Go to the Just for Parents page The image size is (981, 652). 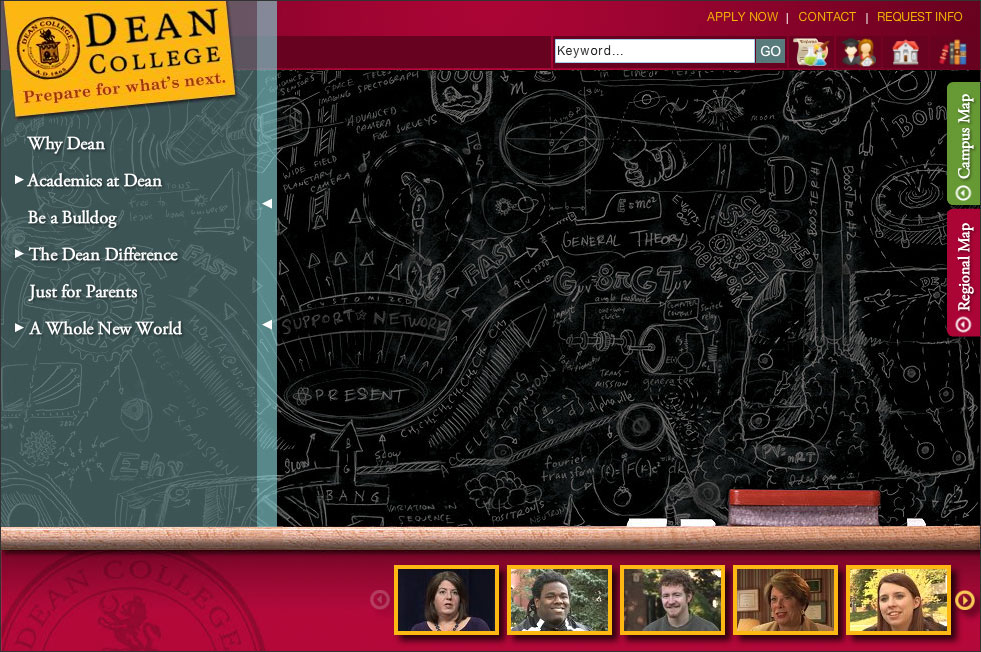(x=83, y=292)
